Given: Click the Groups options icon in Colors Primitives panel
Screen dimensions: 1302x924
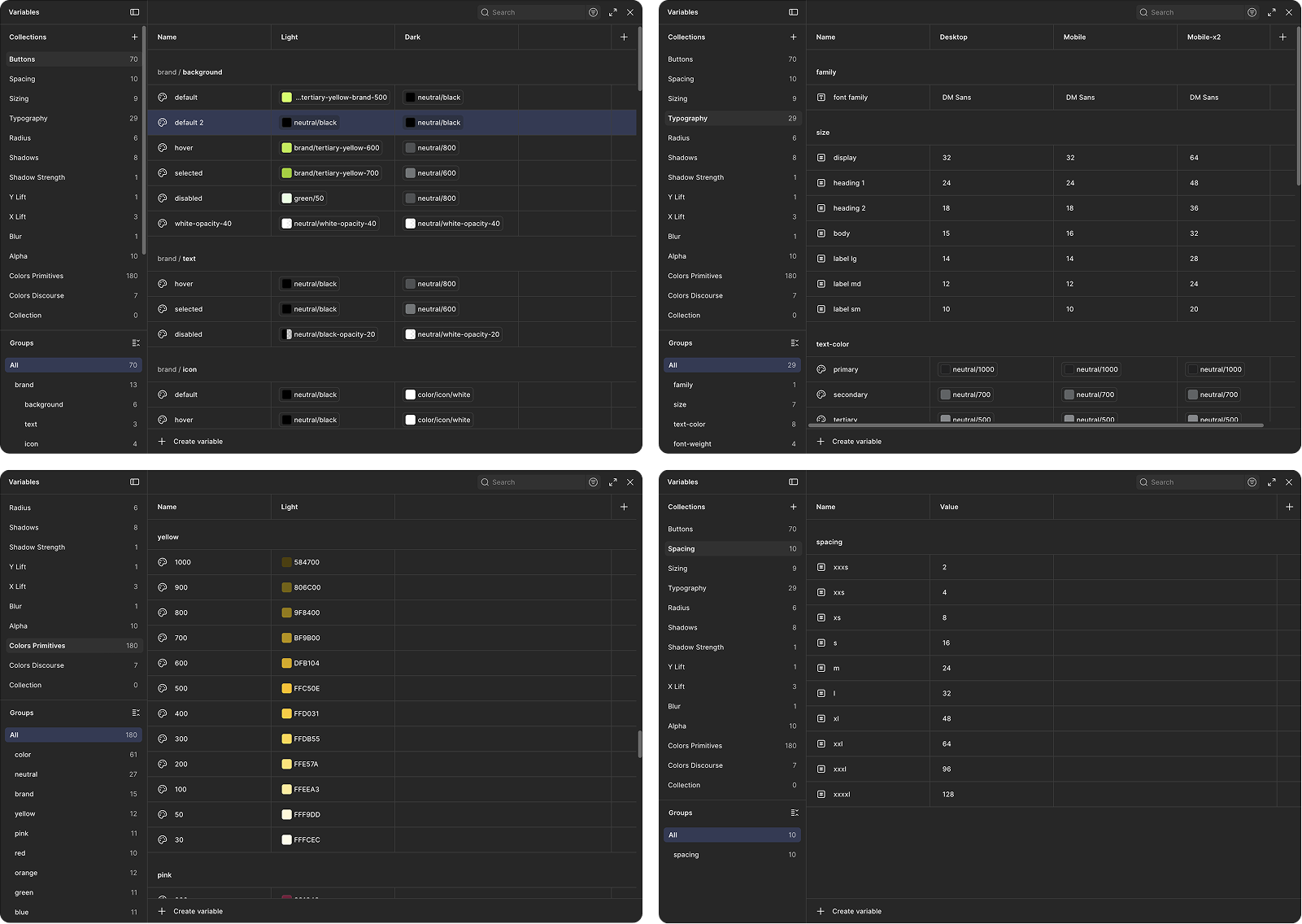Looking at the screenshot, I should (x=136, y=713).
